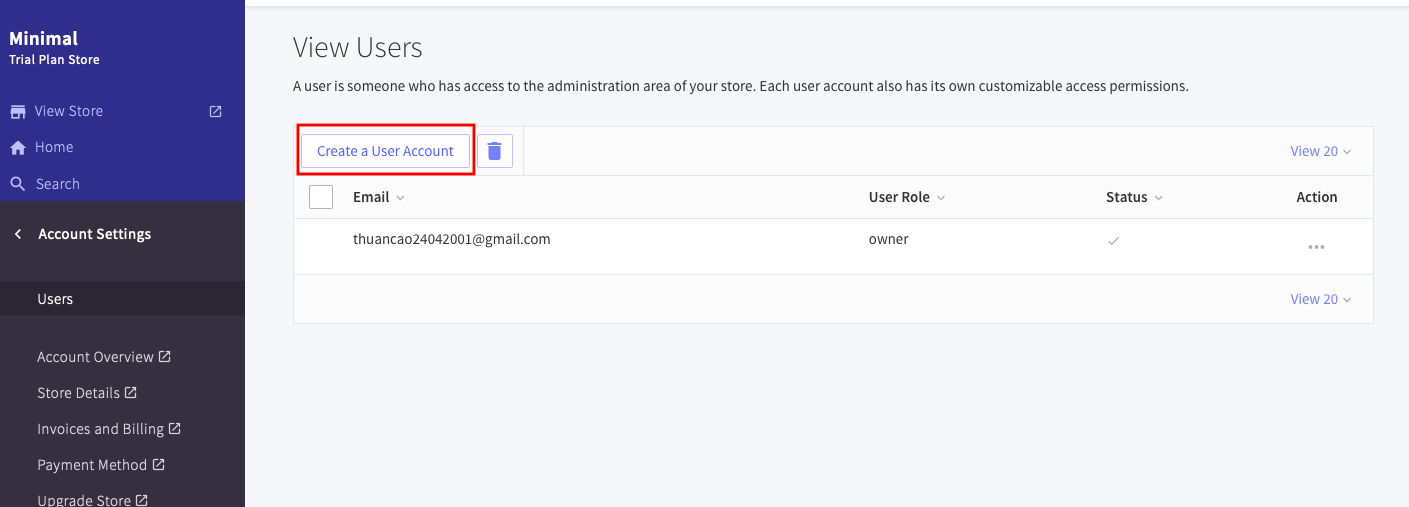Image resolution: width=1409 pixels, height=507 pixels.
Task: Click the trash delete icon
Action: pos(494,151)
